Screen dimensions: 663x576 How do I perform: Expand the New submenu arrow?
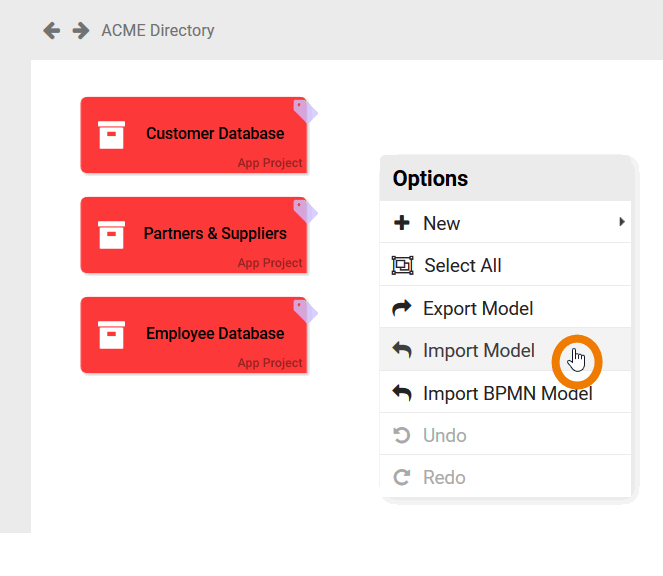(x=622, y=222)
